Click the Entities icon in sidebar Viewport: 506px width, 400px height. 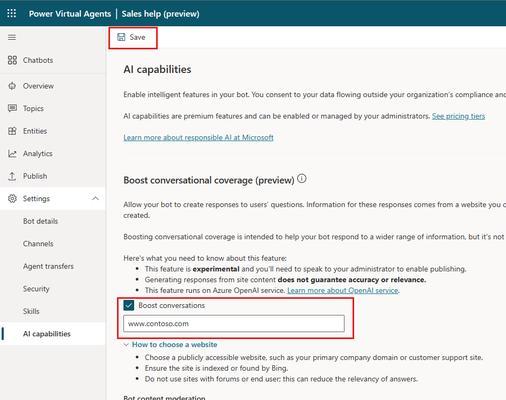click(x=12, y=131)
